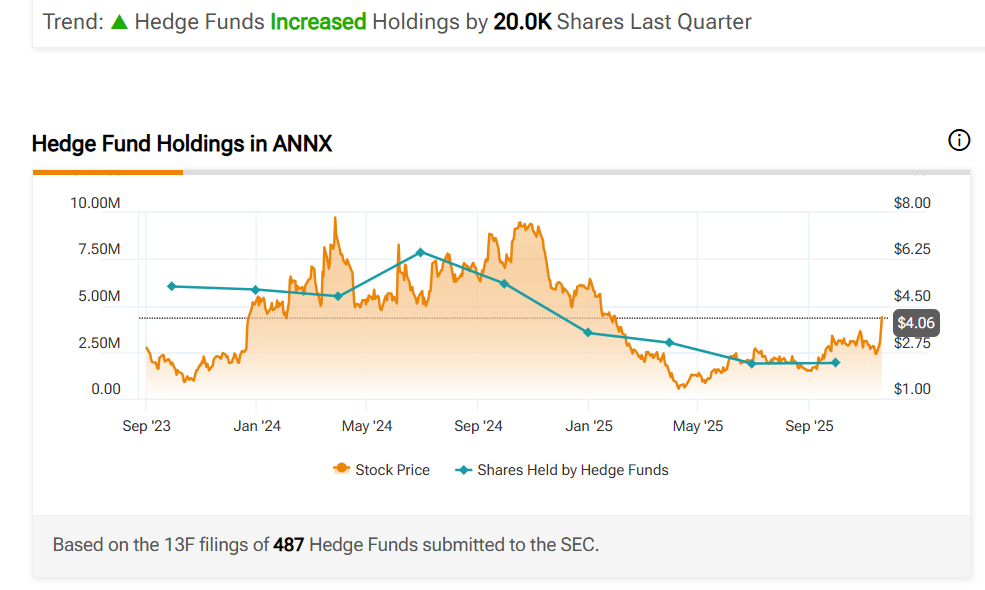Image resolution: width=985 pixels, height=590 pixels.
Task: Click the highest teal diamond data point
Action: tap(421, 252)
